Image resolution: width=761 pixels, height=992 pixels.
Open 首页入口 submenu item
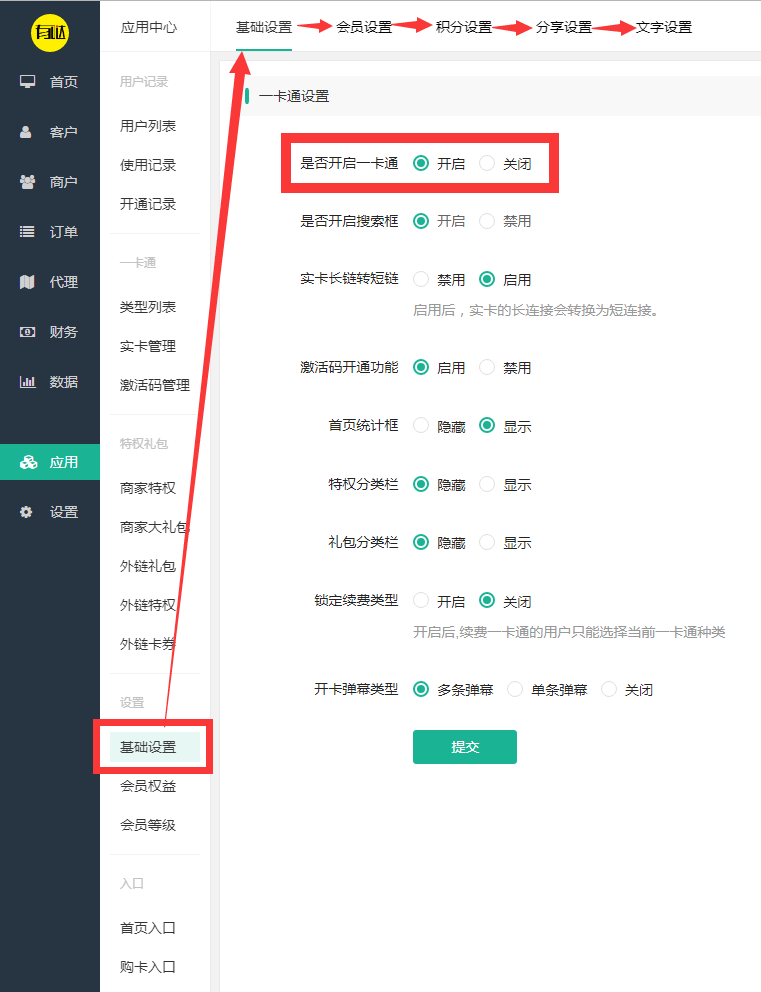148,928
